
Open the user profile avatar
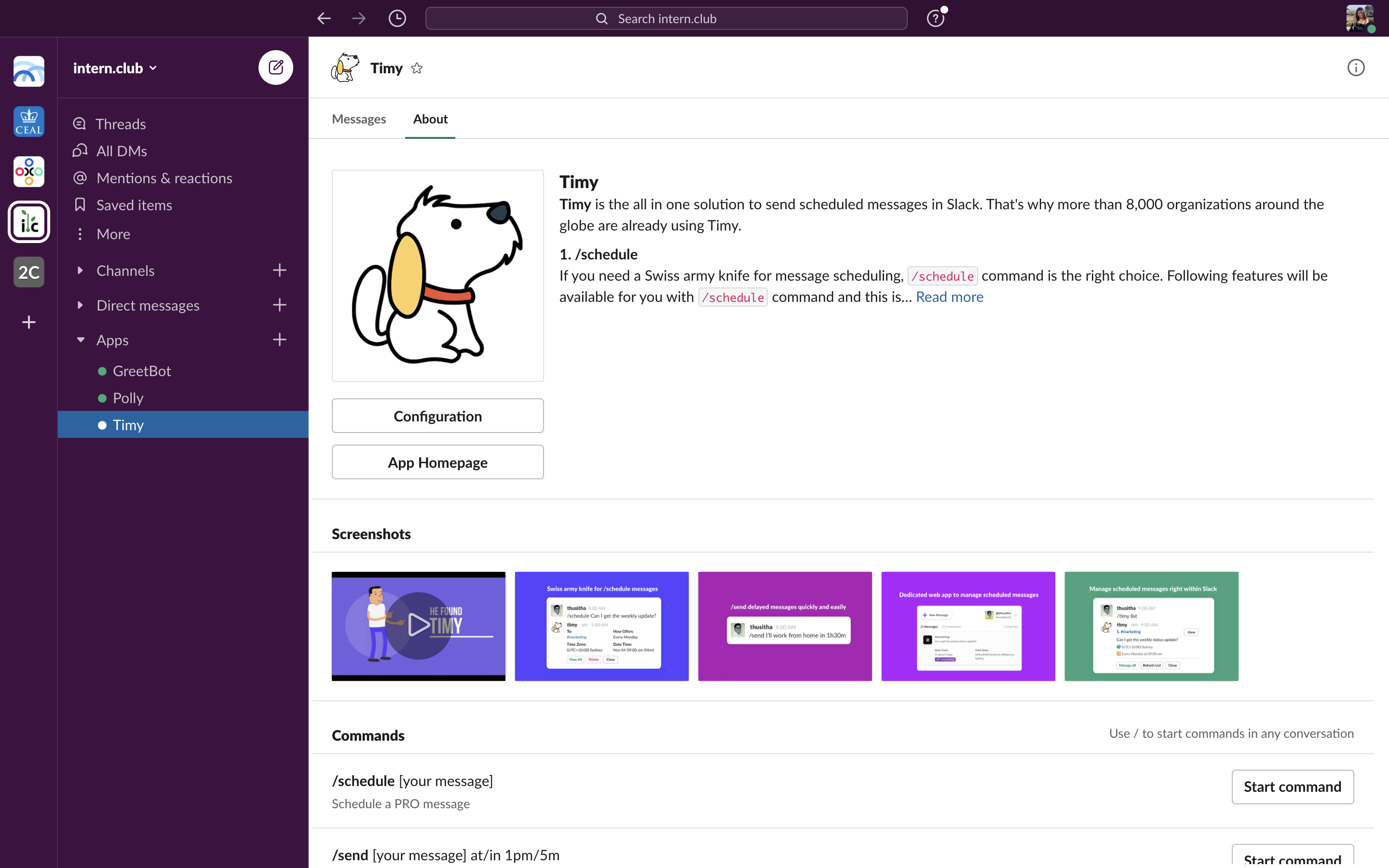click(x=1360, y=18)
